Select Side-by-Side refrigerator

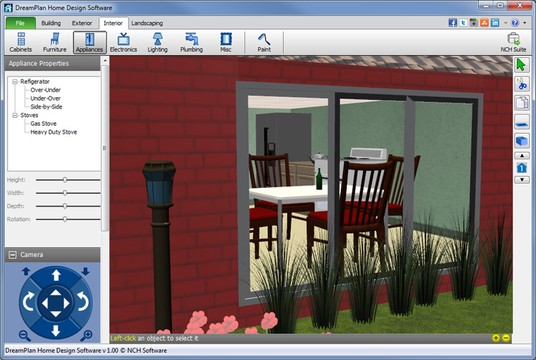[x=46, y=107]
